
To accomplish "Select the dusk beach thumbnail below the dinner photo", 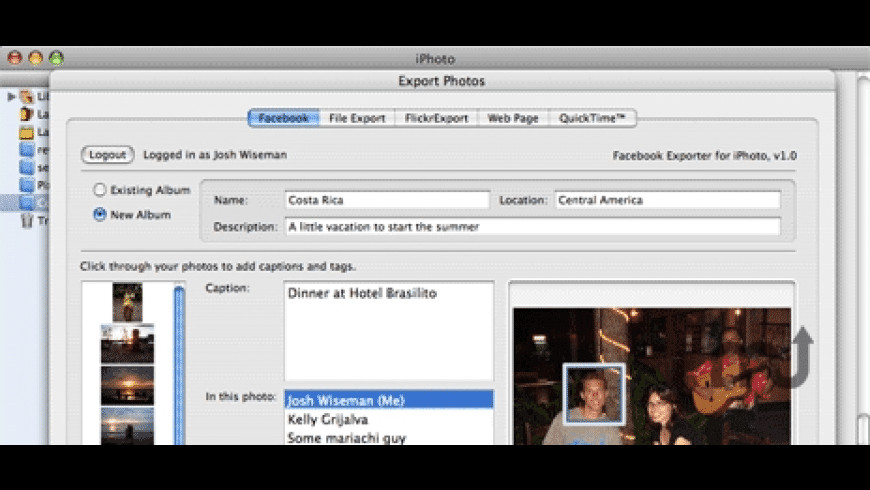I will tap(127, 344).
